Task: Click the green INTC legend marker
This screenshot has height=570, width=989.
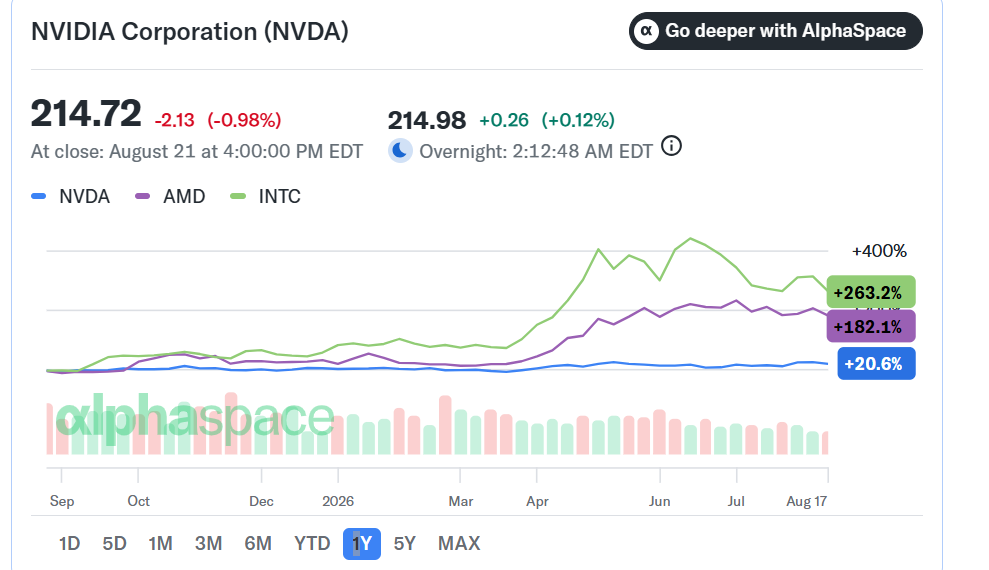Action: pos(238,196)
